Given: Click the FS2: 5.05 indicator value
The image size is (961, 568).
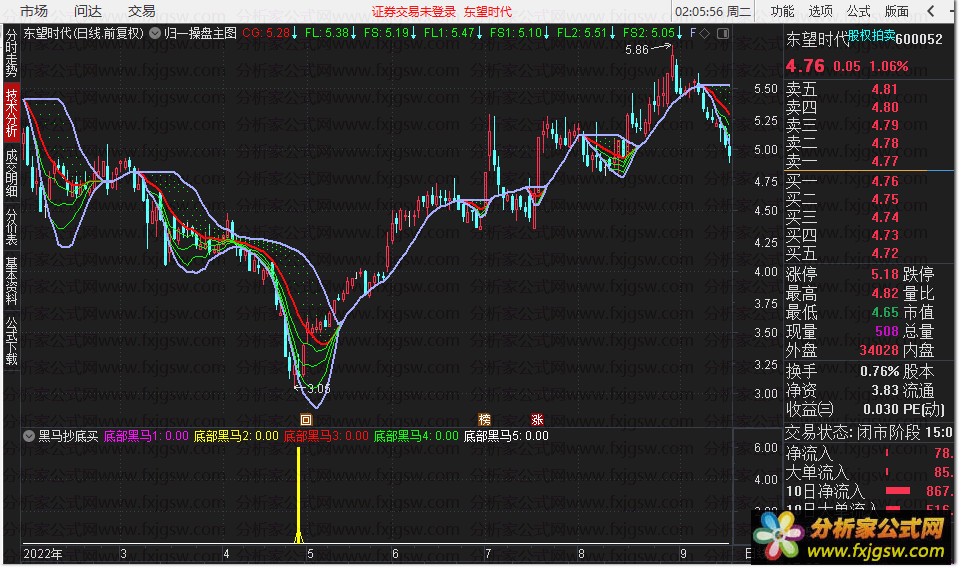Looking at the screenshot, I should 652,33.
